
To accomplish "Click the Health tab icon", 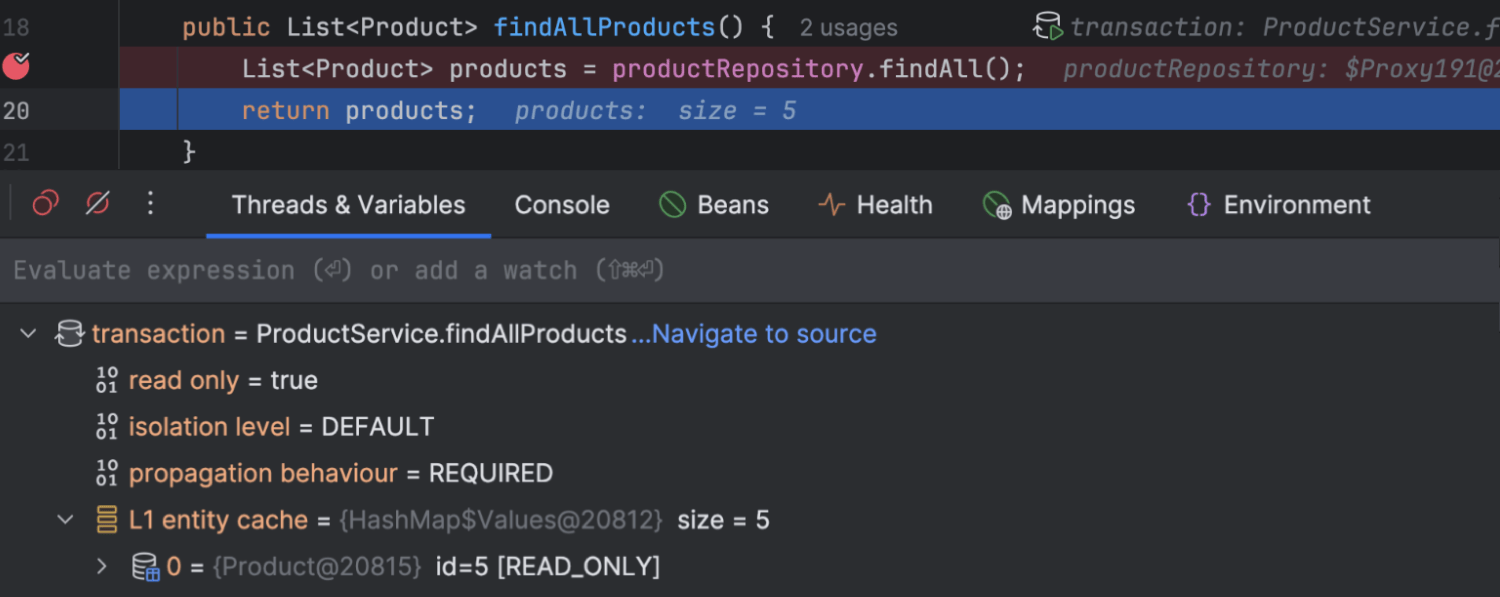I will click(831, 205).
